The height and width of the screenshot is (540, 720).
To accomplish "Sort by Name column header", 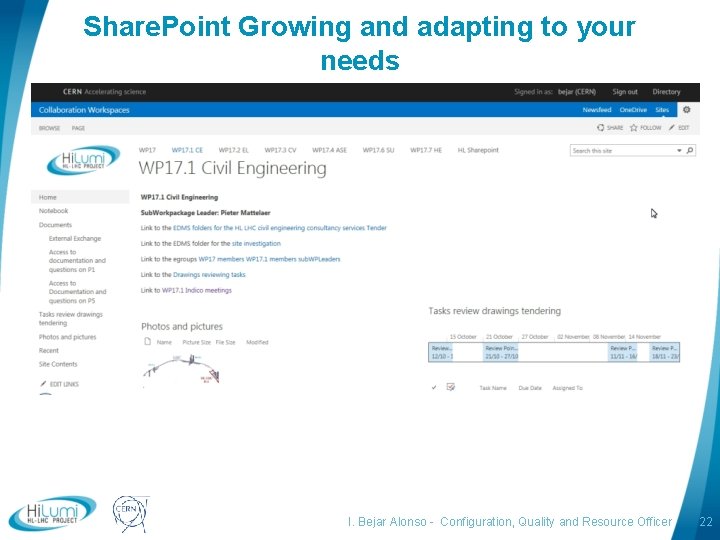I will click(x=164, y=342).
